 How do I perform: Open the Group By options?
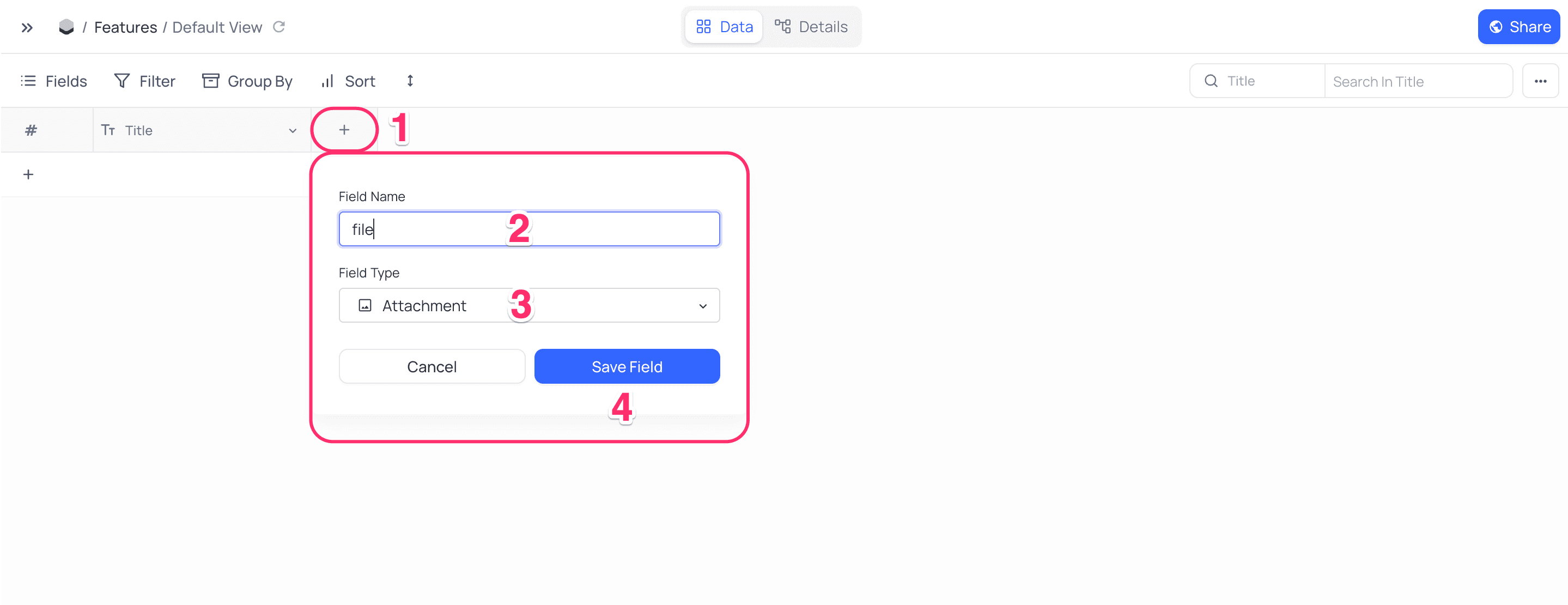tap(247, 81)
